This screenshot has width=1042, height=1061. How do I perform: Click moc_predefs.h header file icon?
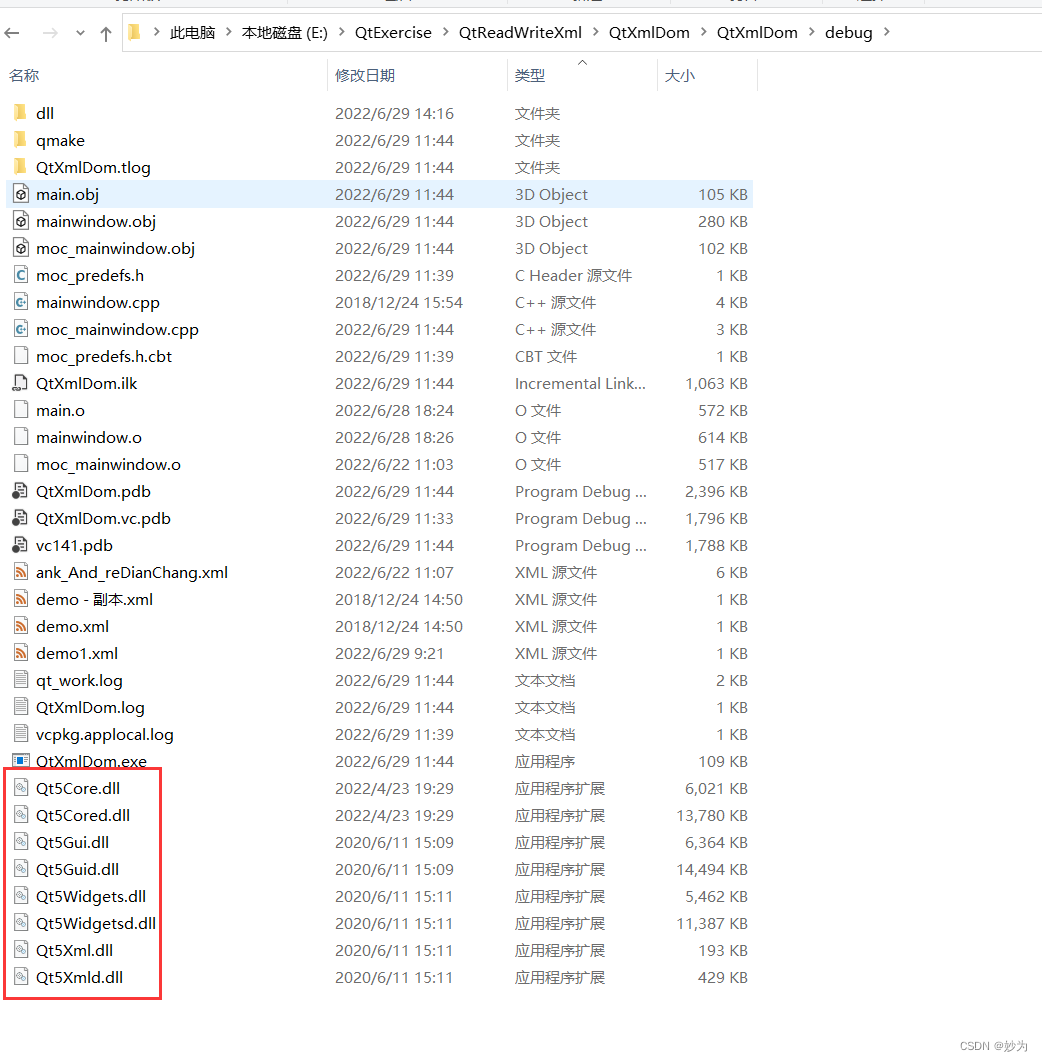[x=21, y=275]
